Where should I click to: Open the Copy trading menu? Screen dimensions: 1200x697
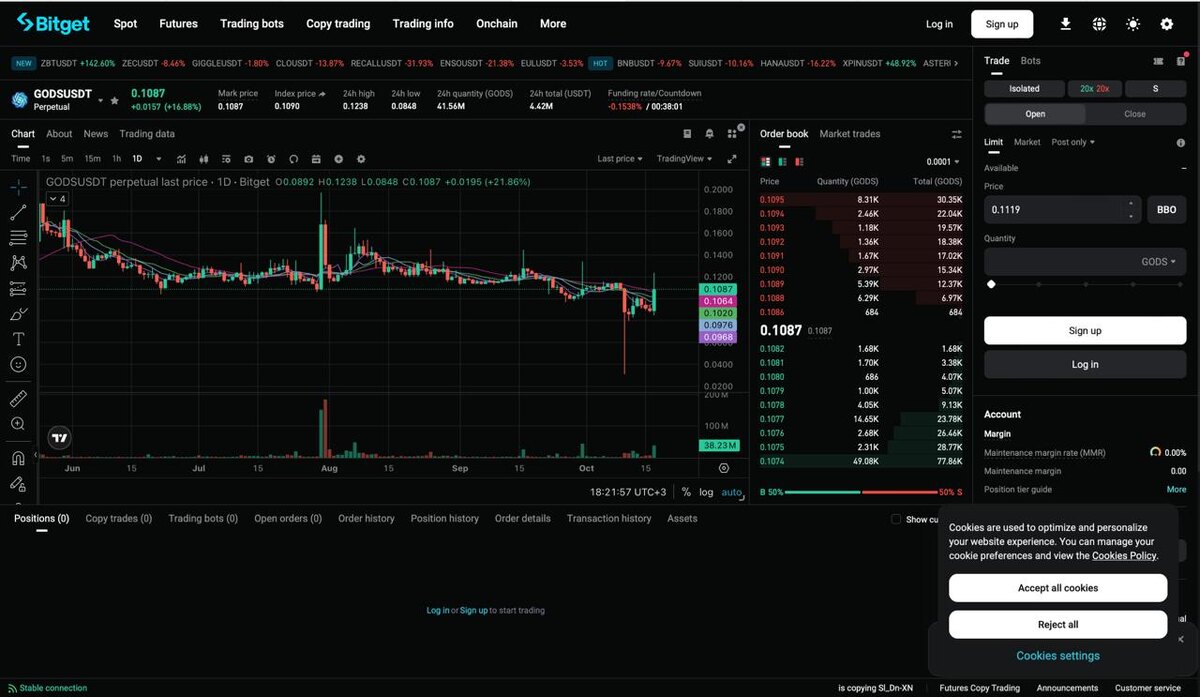pyautogui.click(x=338, y=24)
